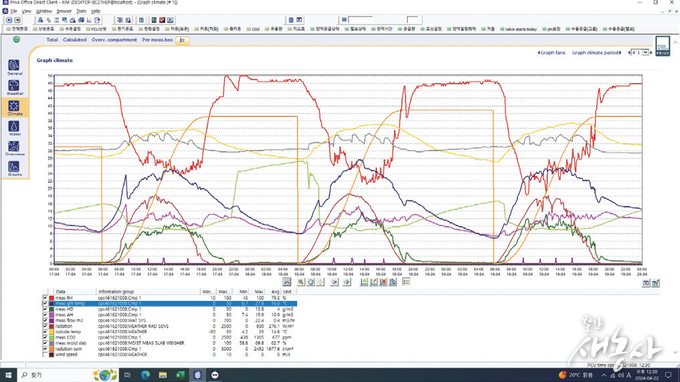Uncheck the radiation sum curve checkbox
680x382 pixels.
(45, 349)
